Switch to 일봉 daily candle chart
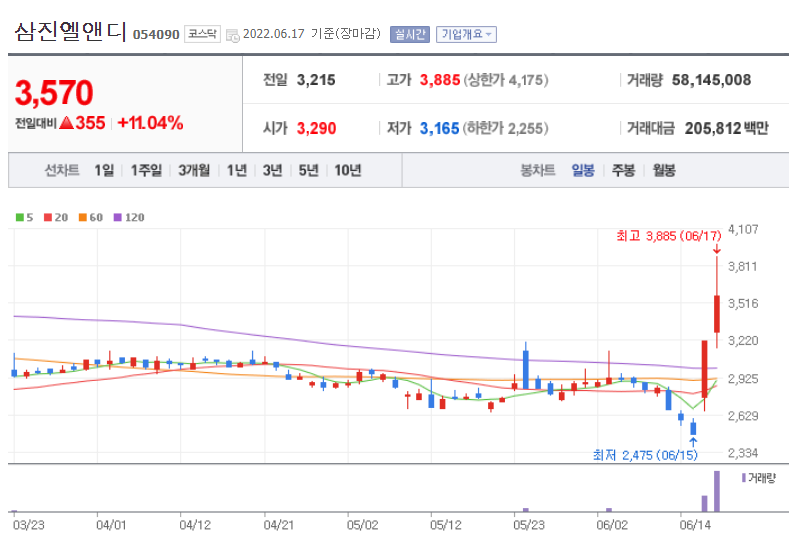789x547 pixels. tap(583, 170)
